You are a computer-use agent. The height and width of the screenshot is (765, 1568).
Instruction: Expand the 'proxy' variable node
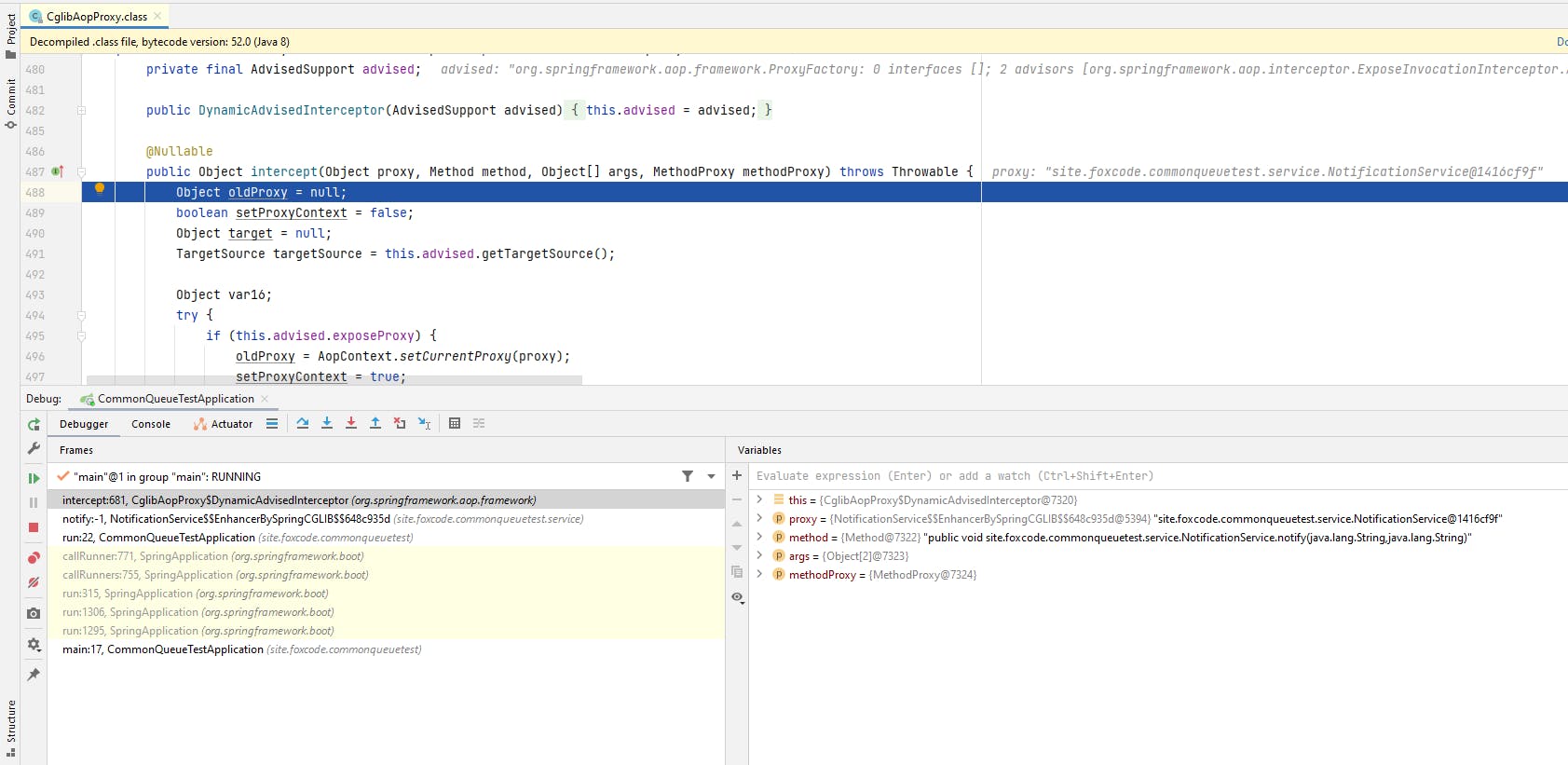[x=759, y=518]
